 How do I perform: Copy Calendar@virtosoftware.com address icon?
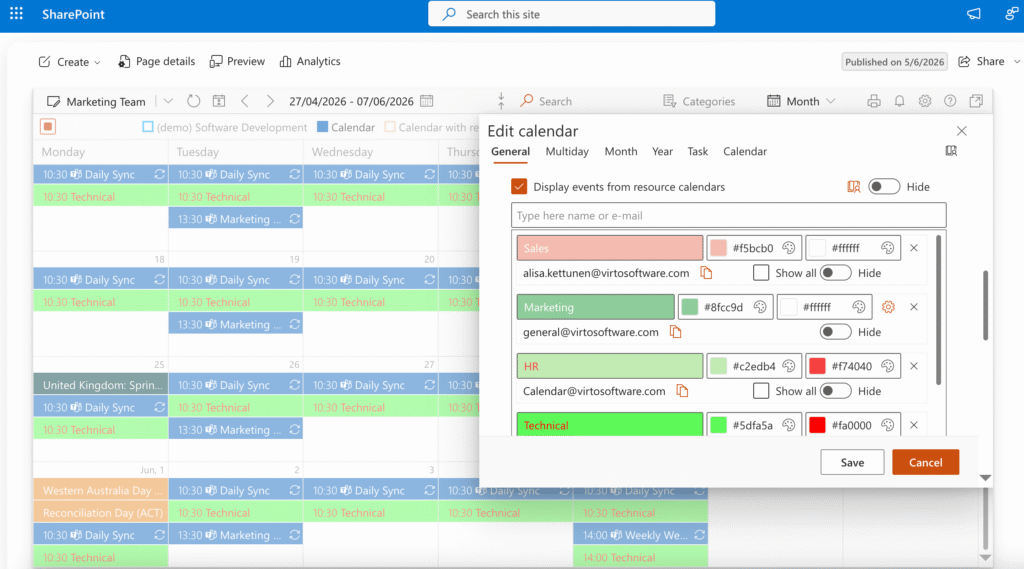pyautogui.click(x=682, y=391)
